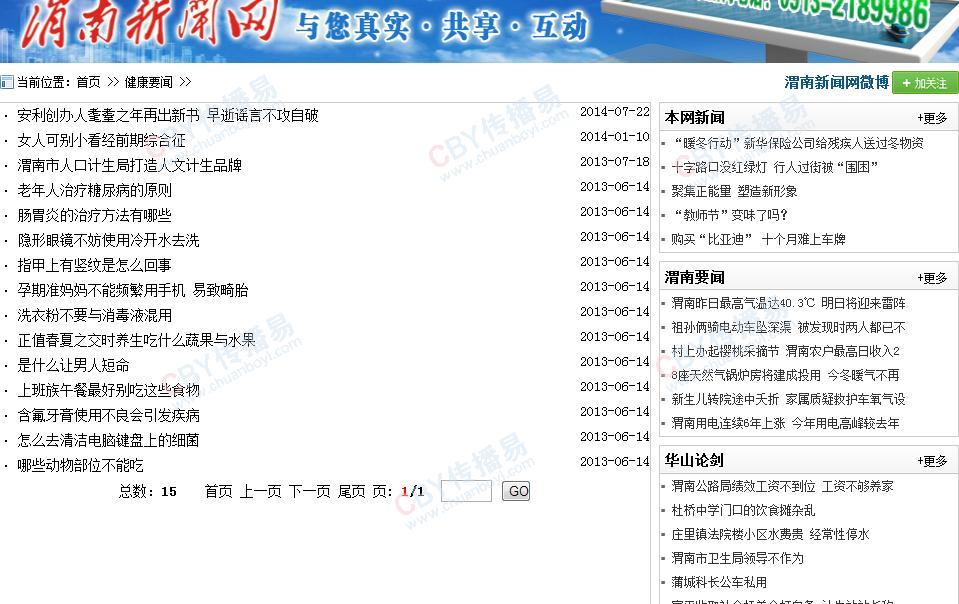Image resolution: width=959 pixels, height=604 pixels.
Task: Click the 加关注 follow button
Action: (925, 83)
